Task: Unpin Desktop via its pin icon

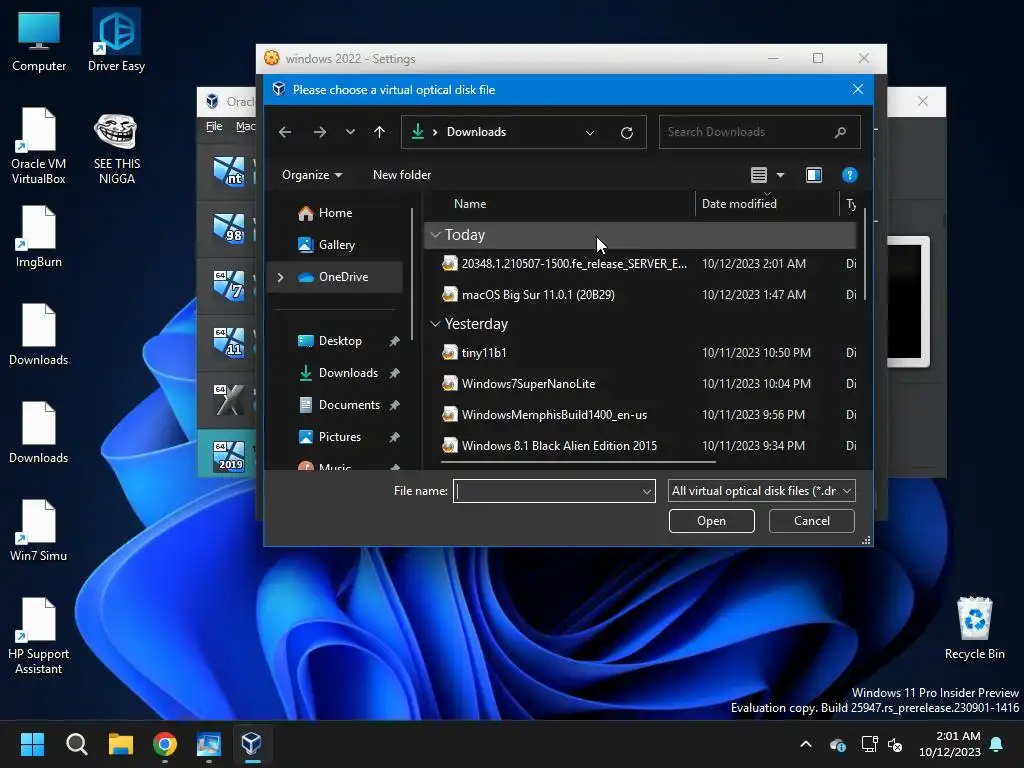Action: [x=394, y=341]
